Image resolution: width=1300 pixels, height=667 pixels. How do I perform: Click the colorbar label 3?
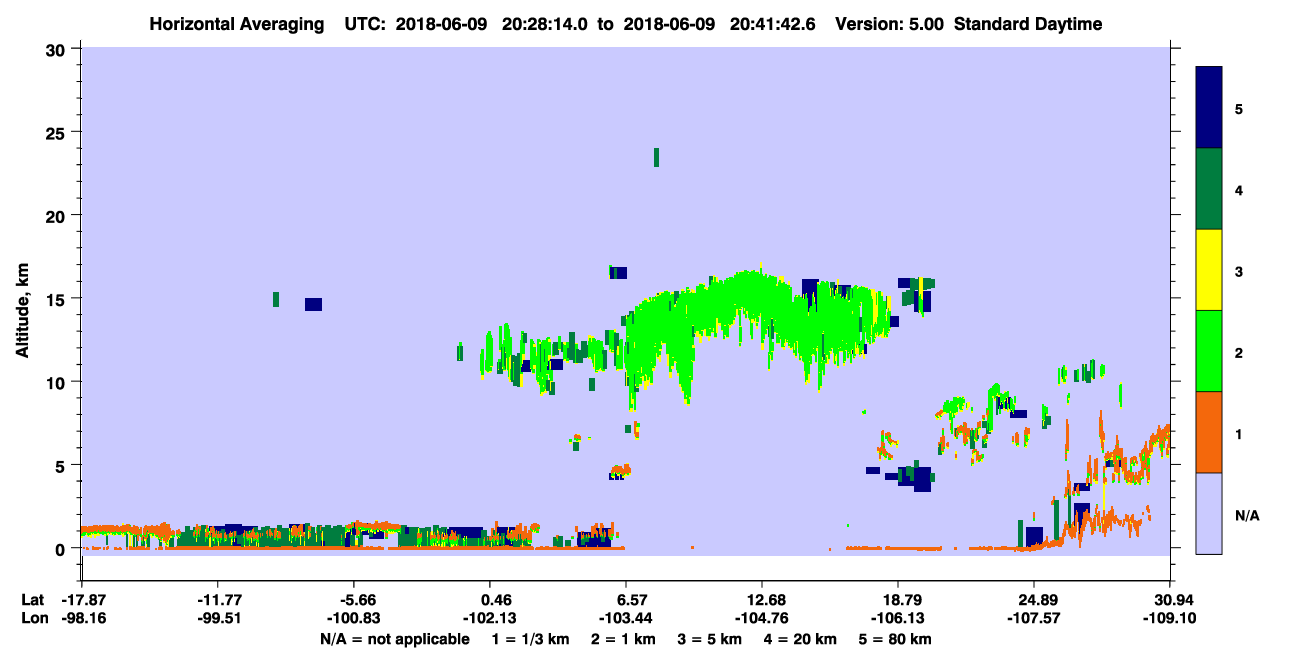pyautogui.click(x=1239, y=270)
